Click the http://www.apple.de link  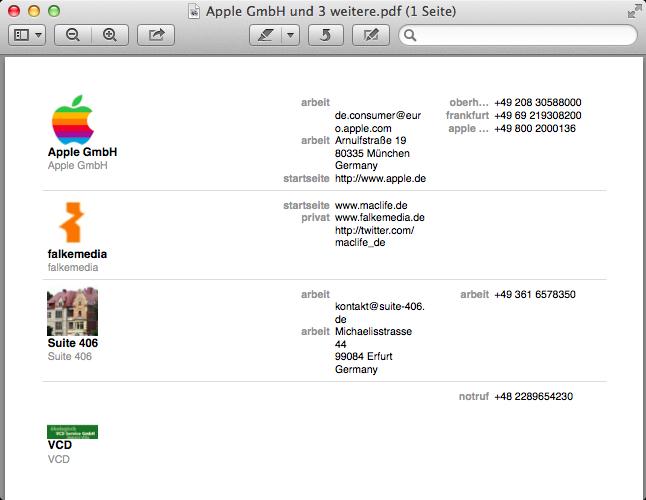point(380,179)
